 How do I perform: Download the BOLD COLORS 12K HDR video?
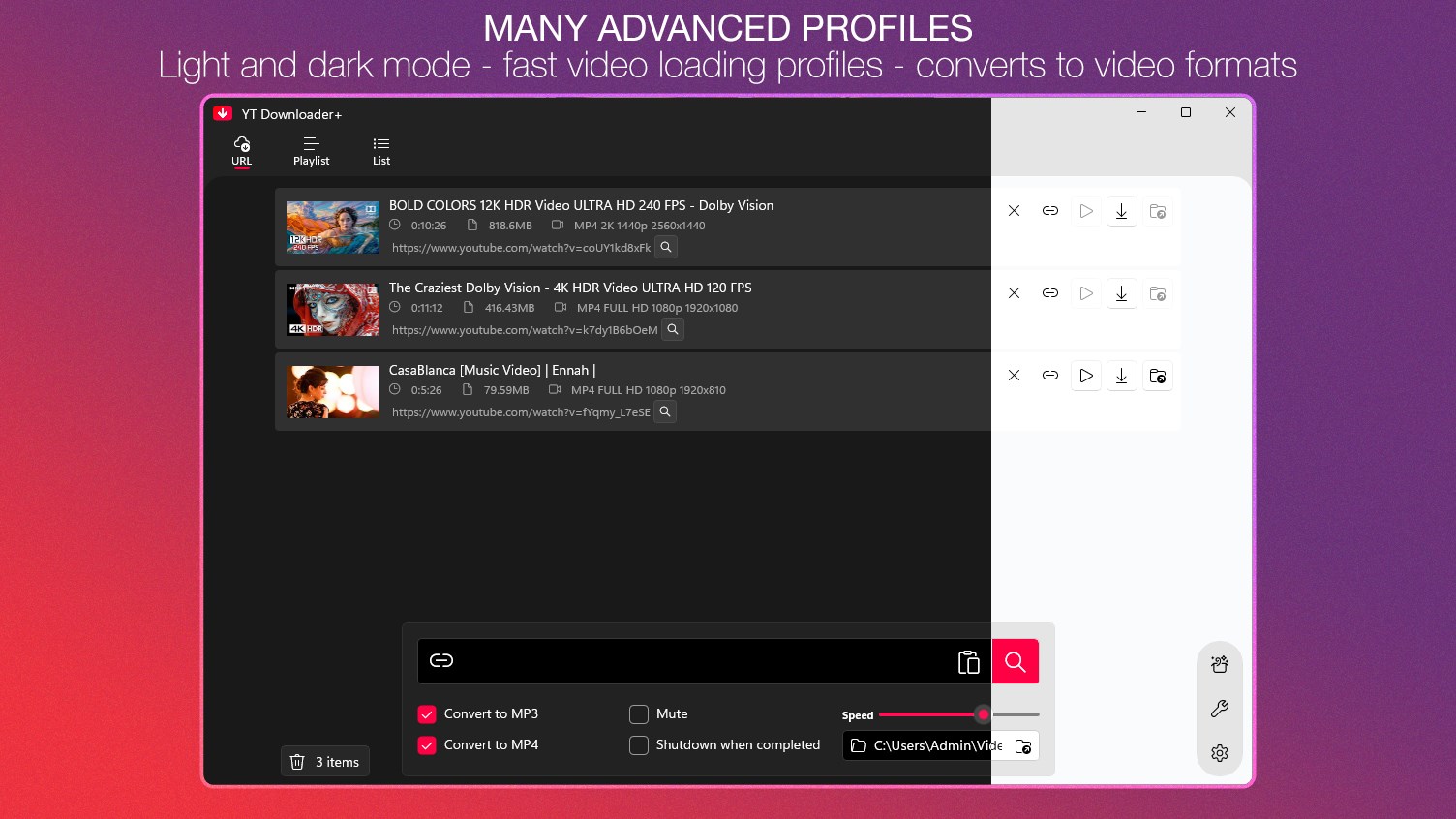1122,211
